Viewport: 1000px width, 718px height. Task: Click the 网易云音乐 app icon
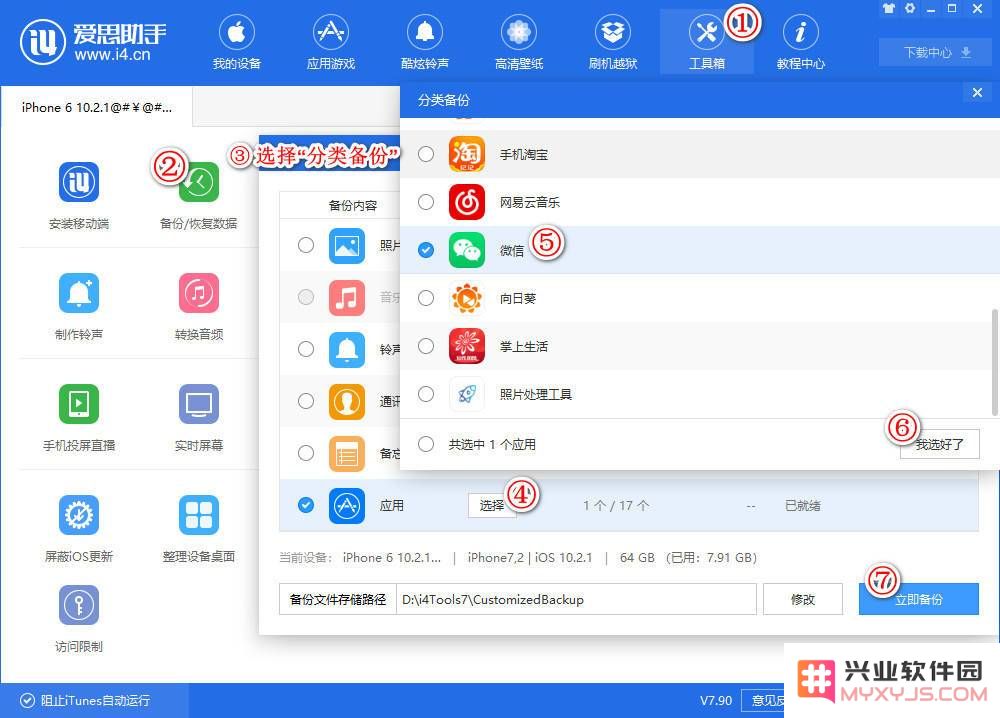click(466, 202)
